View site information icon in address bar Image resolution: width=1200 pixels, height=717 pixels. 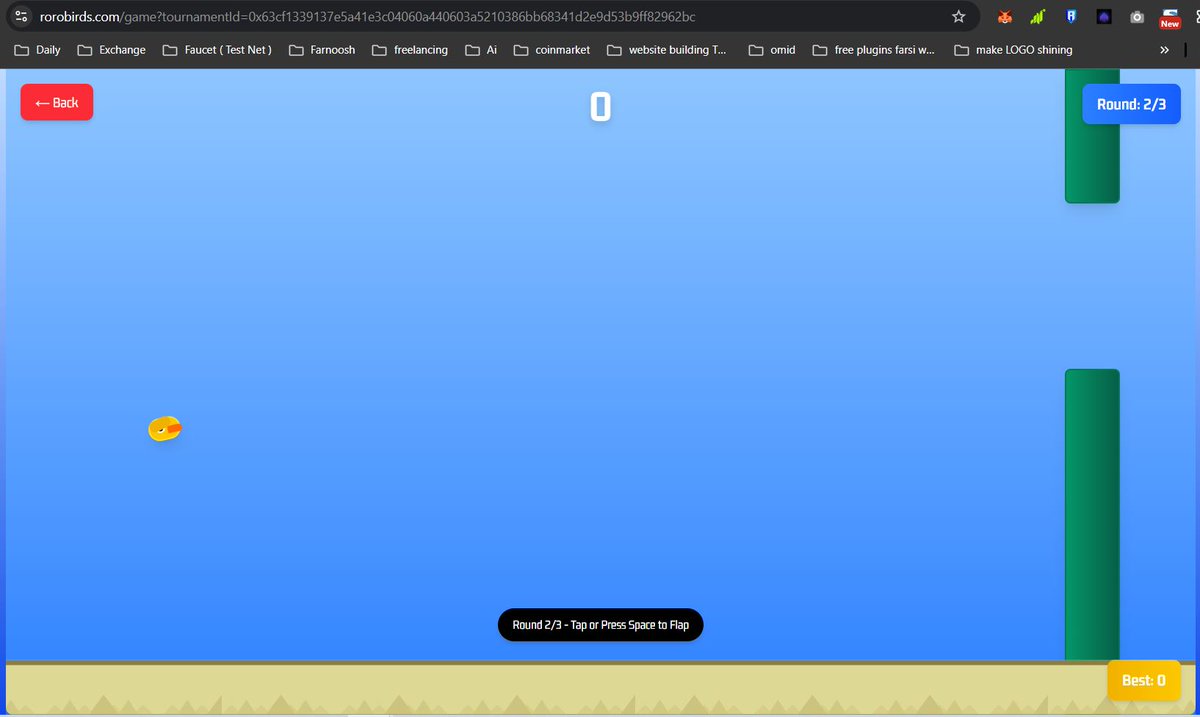tap(22, 16)
